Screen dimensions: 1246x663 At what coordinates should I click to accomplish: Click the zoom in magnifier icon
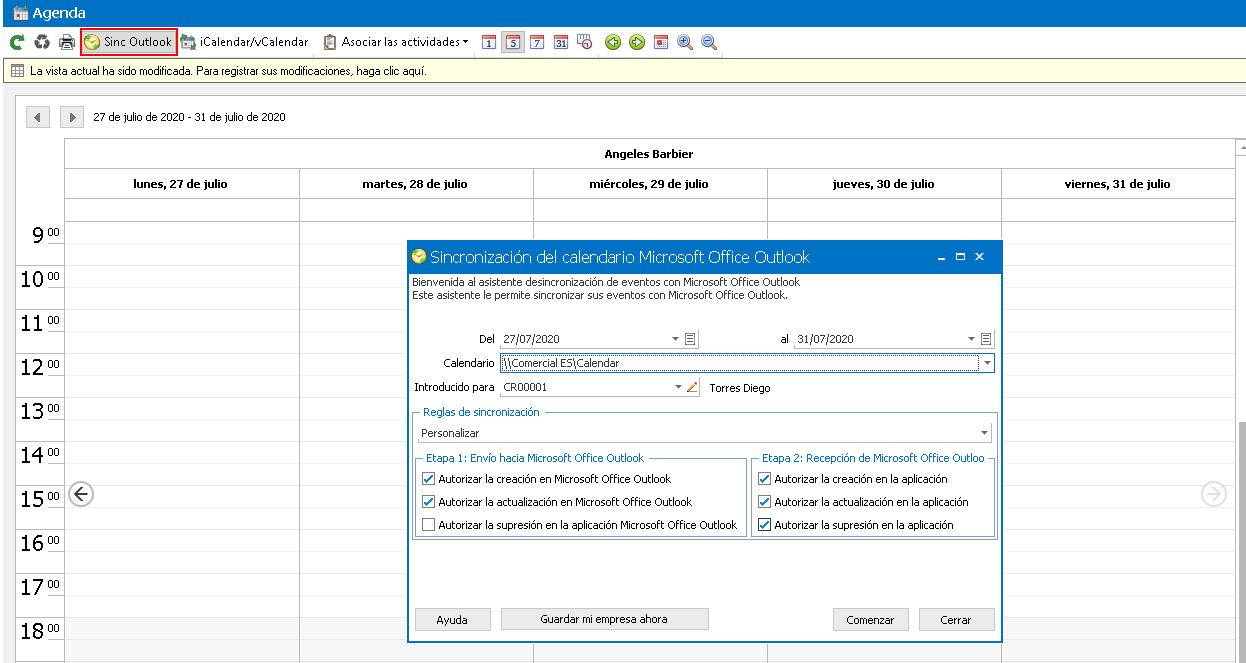click(x=685, y=42)
